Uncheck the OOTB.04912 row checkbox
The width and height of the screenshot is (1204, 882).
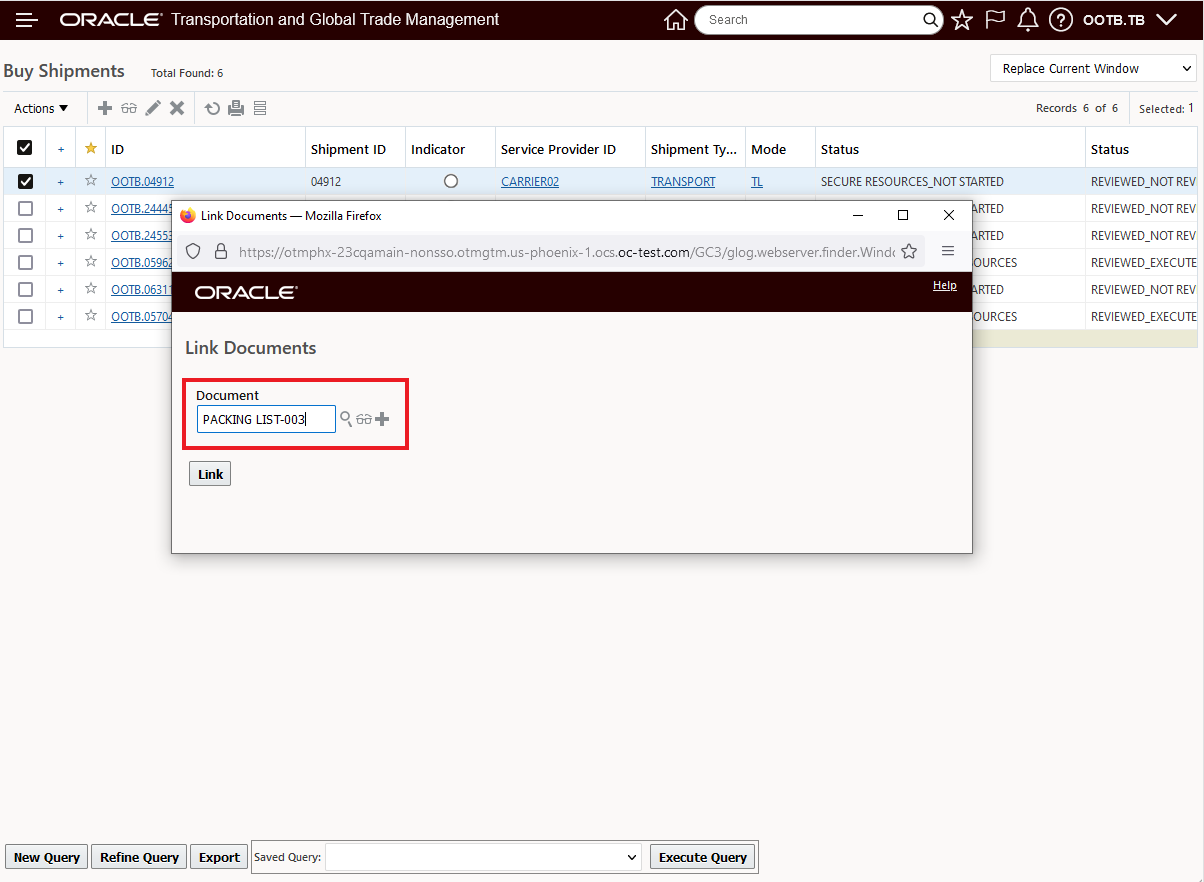pyautogui.click(x=25, y=181)
